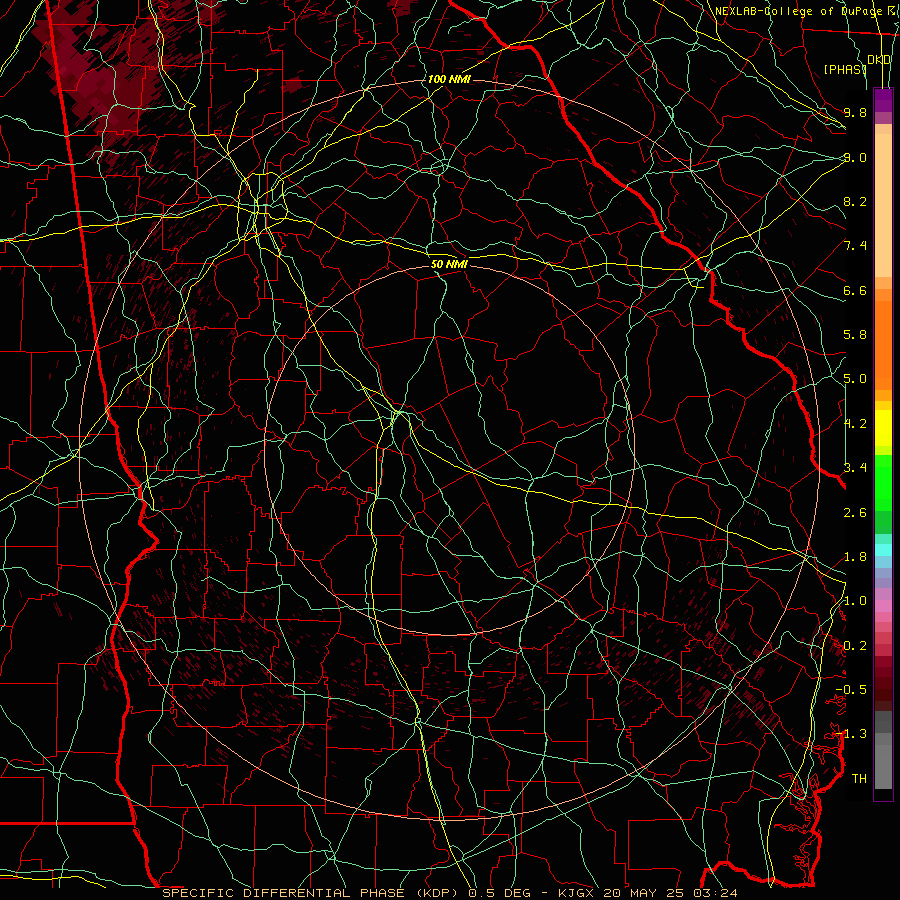
Task: Click the DKD product code label
Action: [x=879, y=60]
